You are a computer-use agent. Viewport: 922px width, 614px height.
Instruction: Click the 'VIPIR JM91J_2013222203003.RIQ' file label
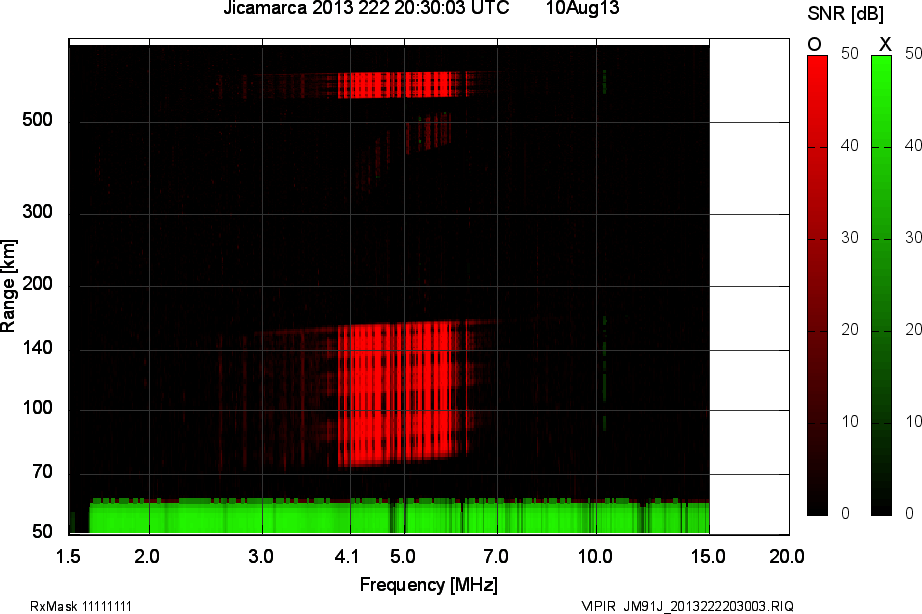pos(687,606)
